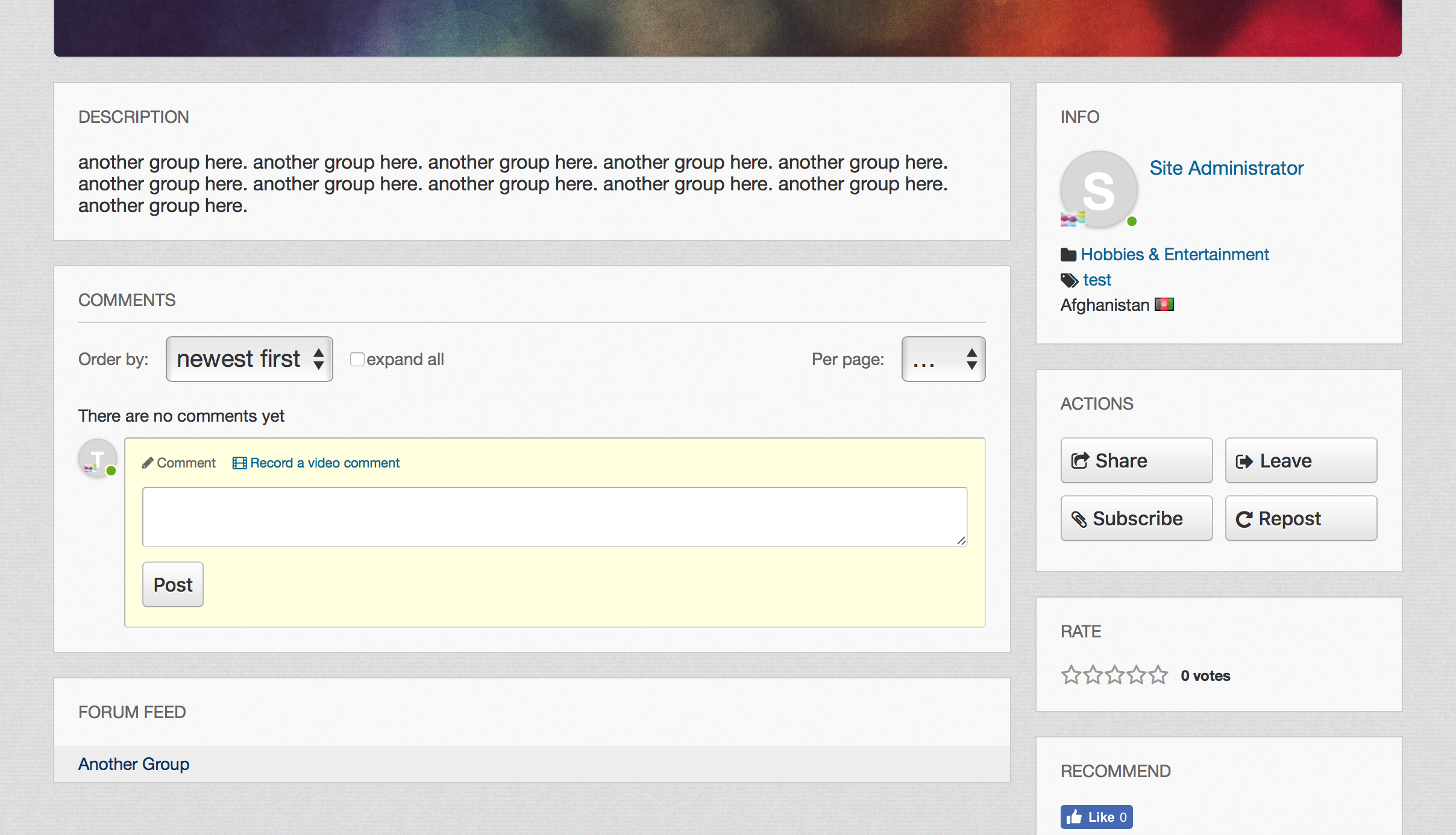Leave the group with the Leave button
Image resolution: width=1456 pixels, height=835 pixels.
pos(1301,460)
